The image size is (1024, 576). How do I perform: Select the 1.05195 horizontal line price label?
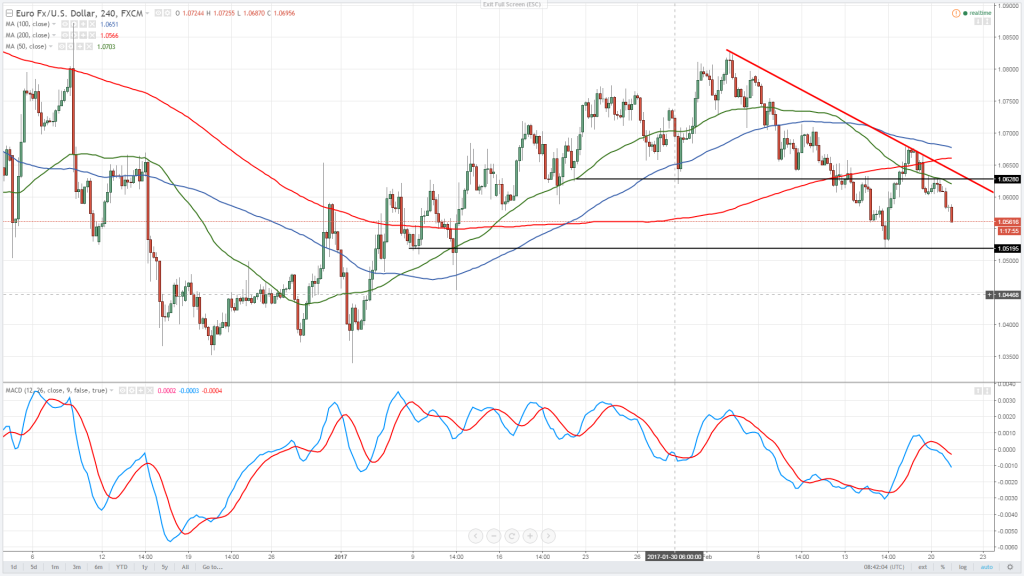1007,249
